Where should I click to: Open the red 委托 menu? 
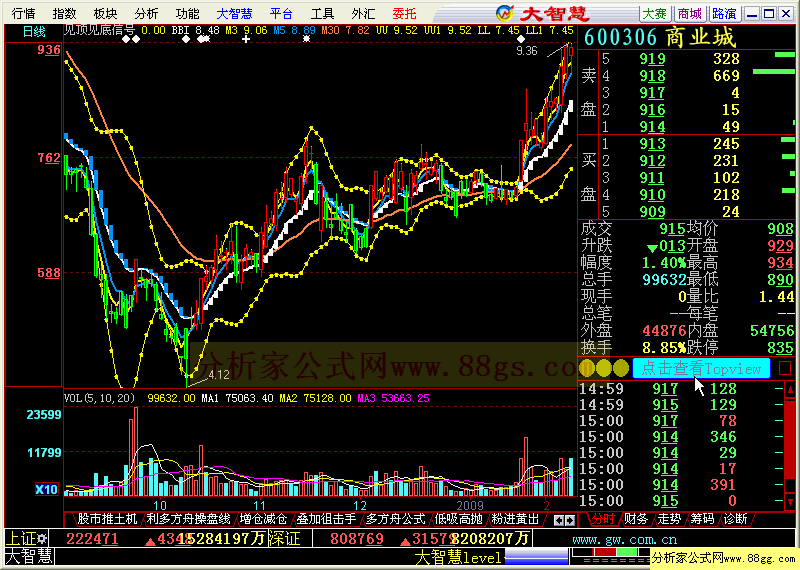[x=405, y=13]
